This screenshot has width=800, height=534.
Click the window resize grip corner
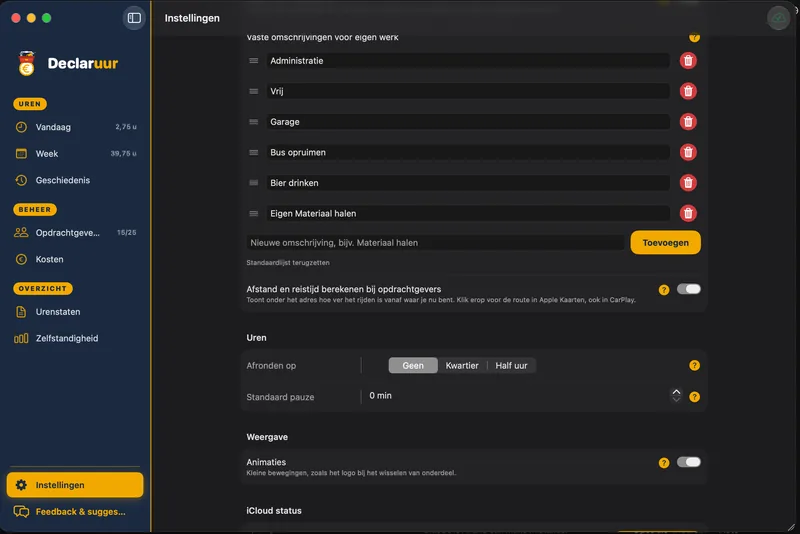click(791, 527)
